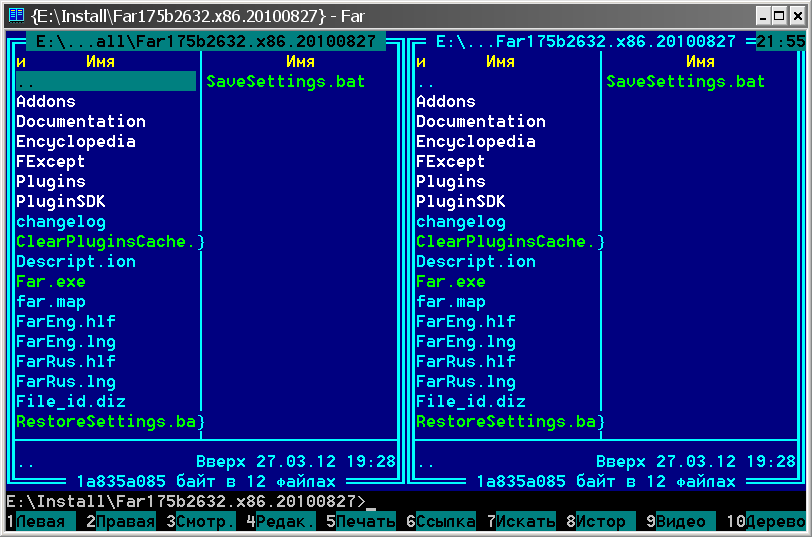The width and height of the screenshot is (812, 537).
Task: Click the 9 Видео function key button
Action: coord(680,521)
